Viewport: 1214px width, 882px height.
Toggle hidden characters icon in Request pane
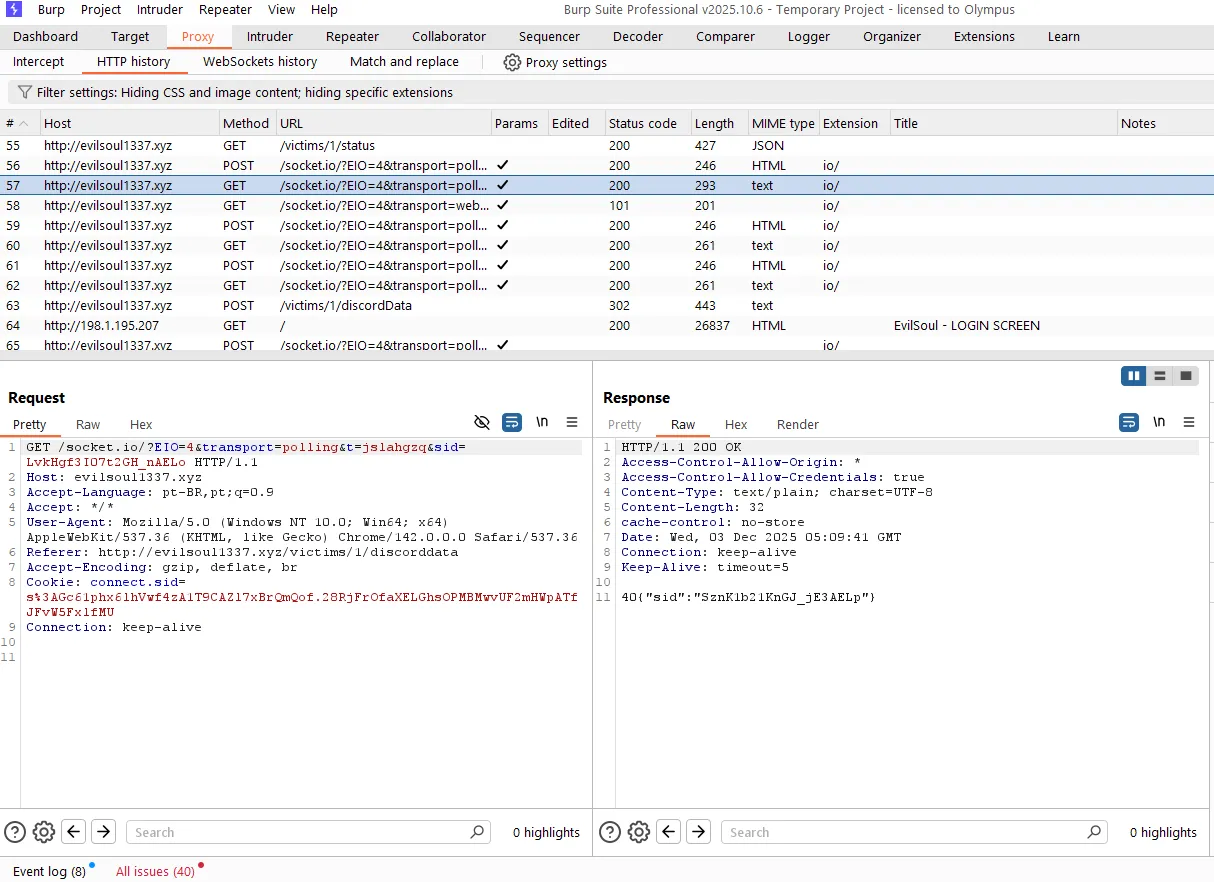click(x=481, y=422)
